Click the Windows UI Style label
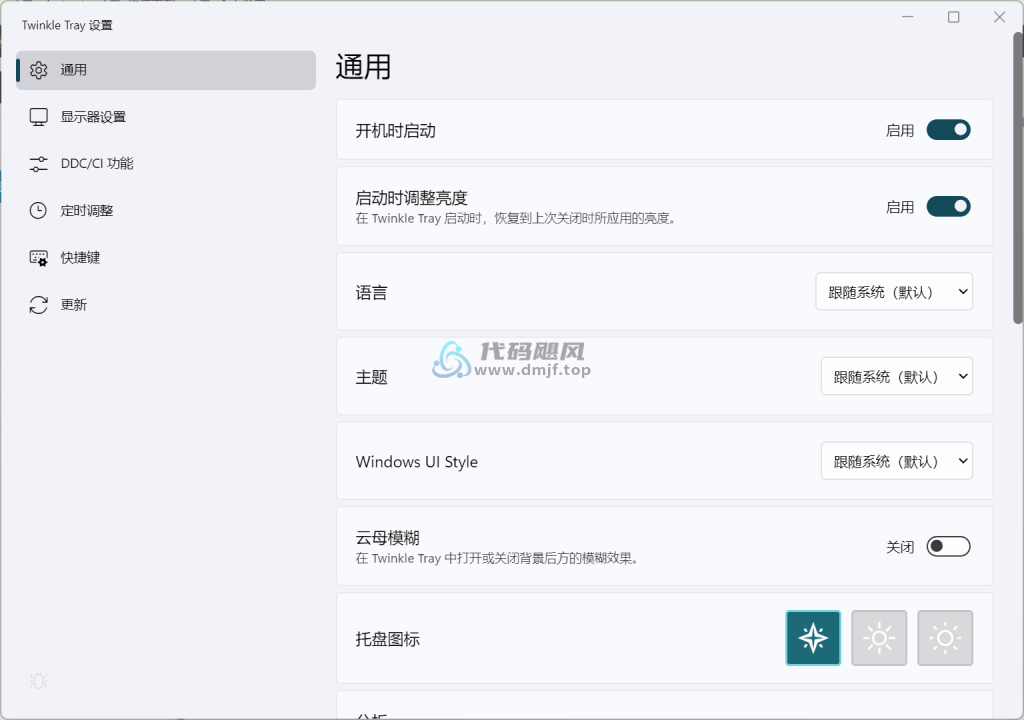 (x=417, y=462)
